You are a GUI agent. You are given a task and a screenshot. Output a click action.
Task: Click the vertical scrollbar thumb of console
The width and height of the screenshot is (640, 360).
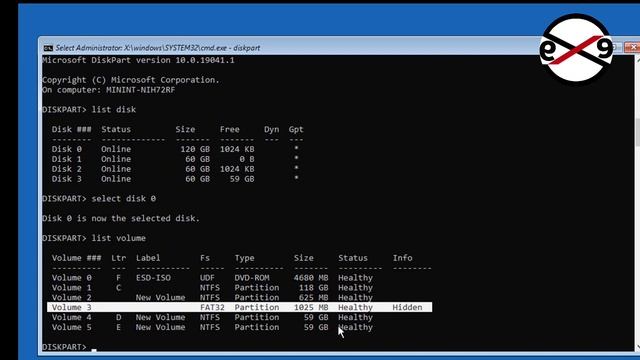pyautogui.click(x=637, y=132)
